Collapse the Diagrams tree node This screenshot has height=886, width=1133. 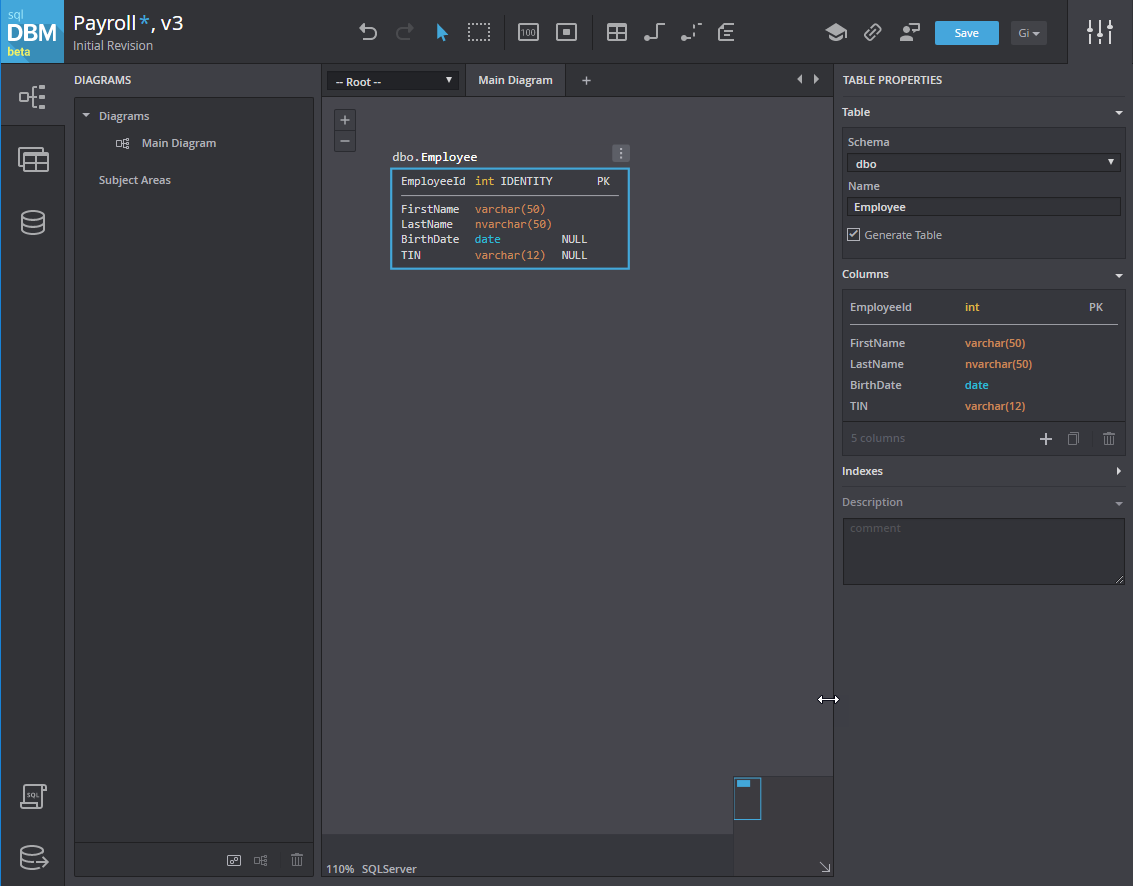click(x=85, y=115)
